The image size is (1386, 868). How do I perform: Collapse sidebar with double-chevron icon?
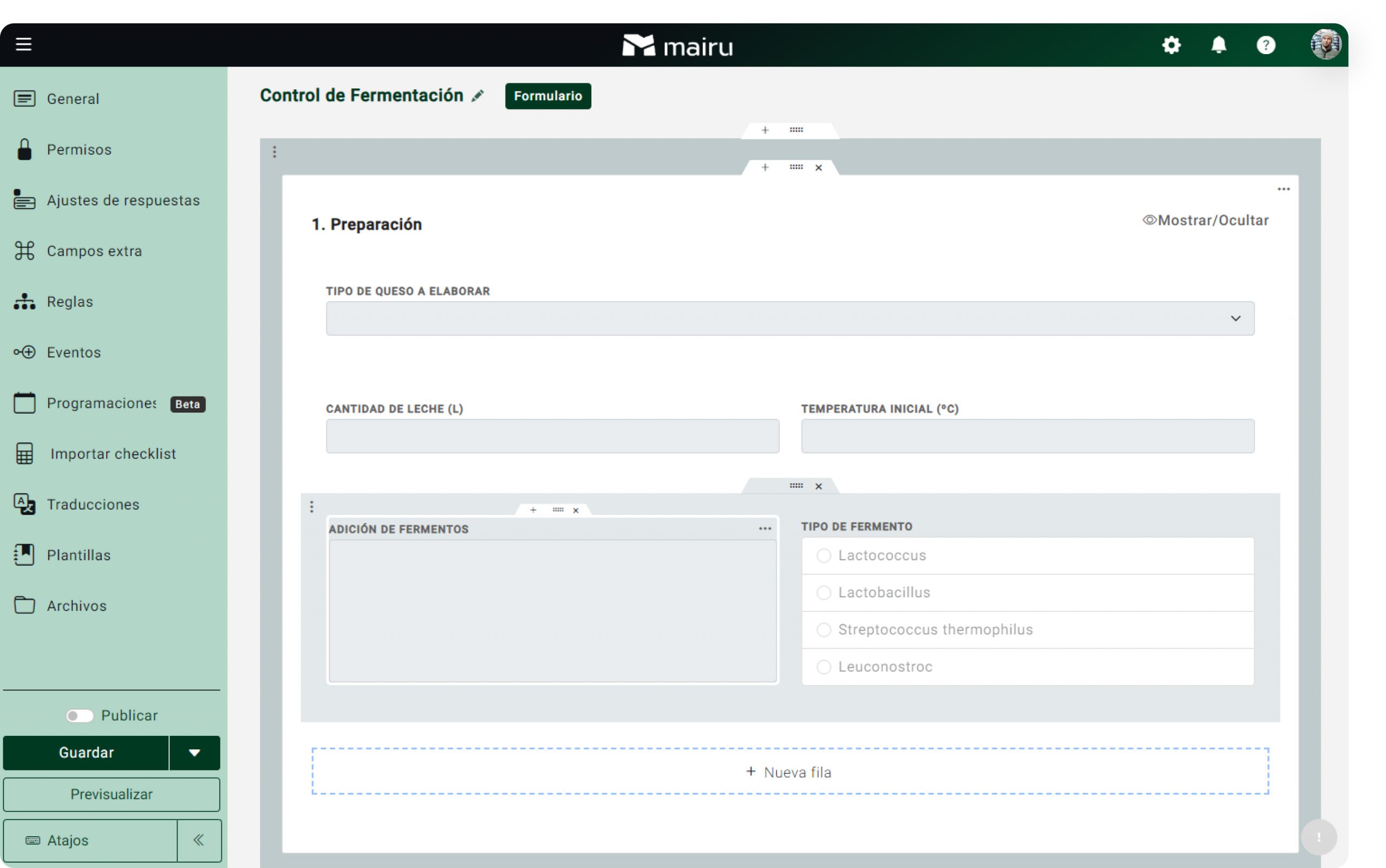point(199,840)
